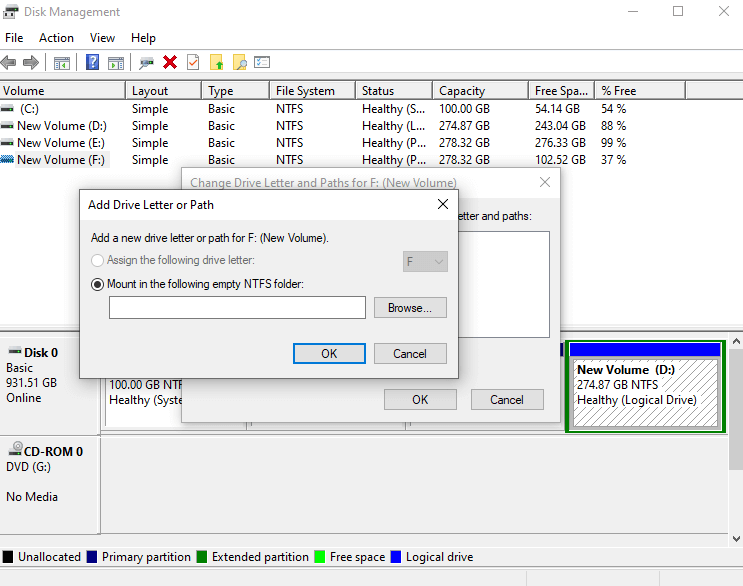The width and height of the screenshot is (743, 586).
Task: Click the Free space legend swatch
Action: click(320, 557)
